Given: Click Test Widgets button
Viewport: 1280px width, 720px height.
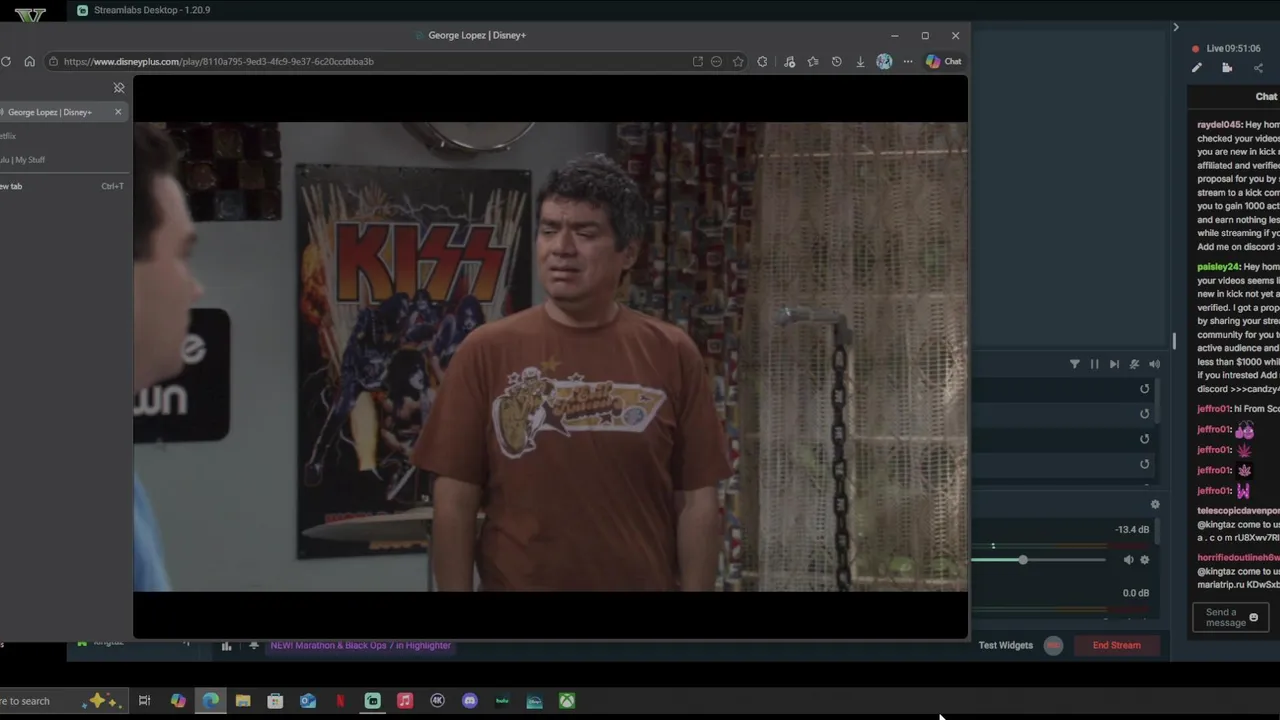Looking at the screenshot, I should click(1005, 645).
